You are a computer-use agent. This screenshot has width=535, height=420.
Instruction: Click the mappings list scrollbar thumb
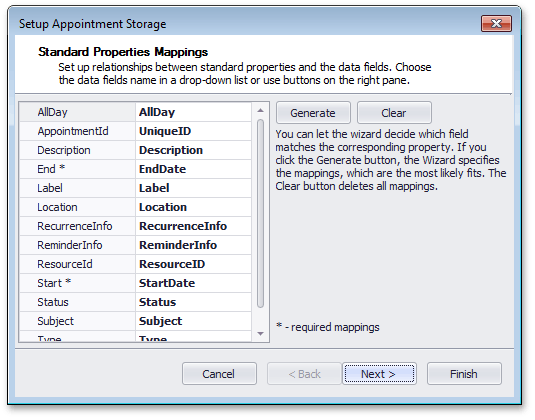[260, 214]
